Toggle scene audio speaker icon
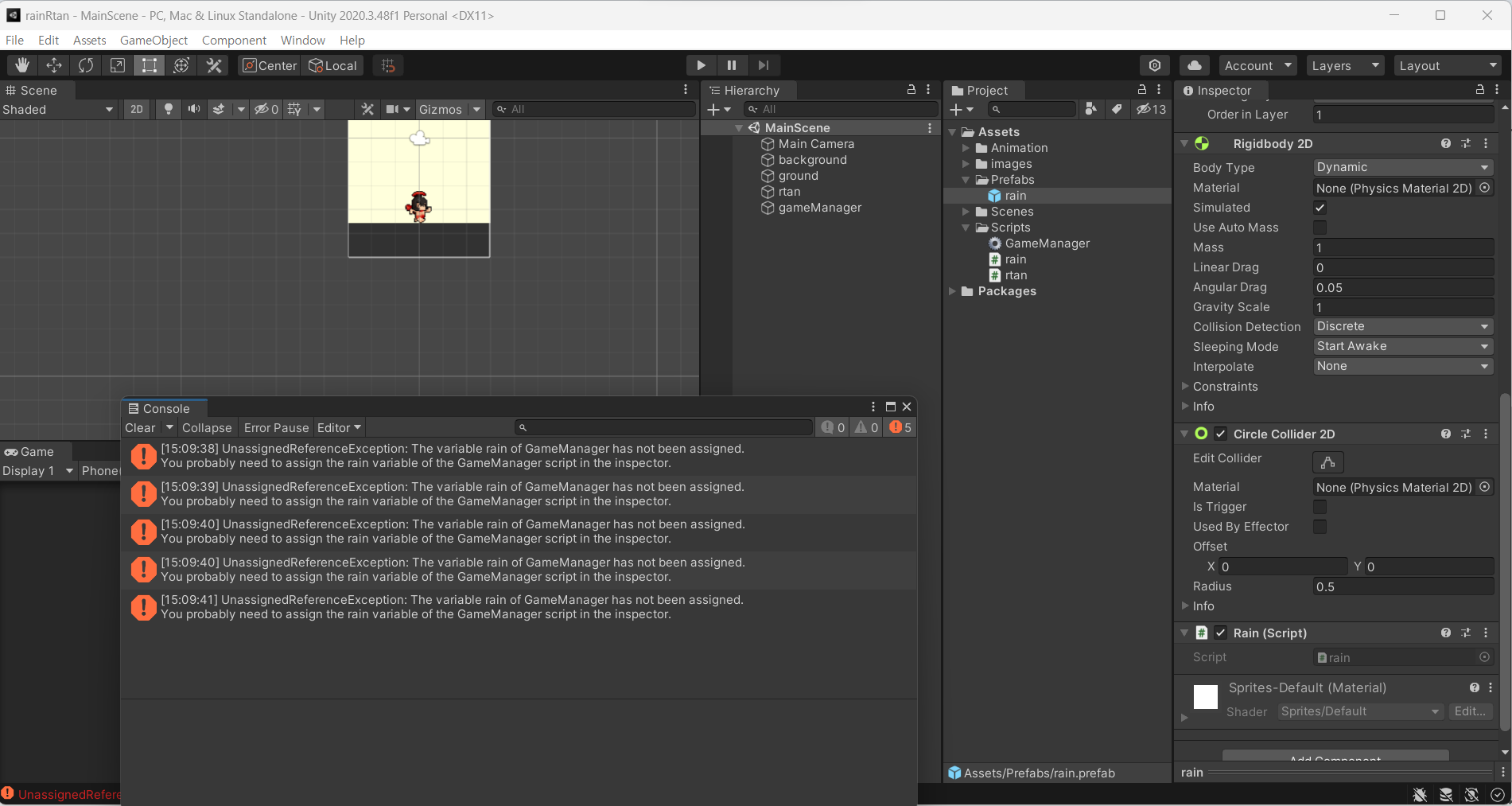 click(x=193, y=109)
